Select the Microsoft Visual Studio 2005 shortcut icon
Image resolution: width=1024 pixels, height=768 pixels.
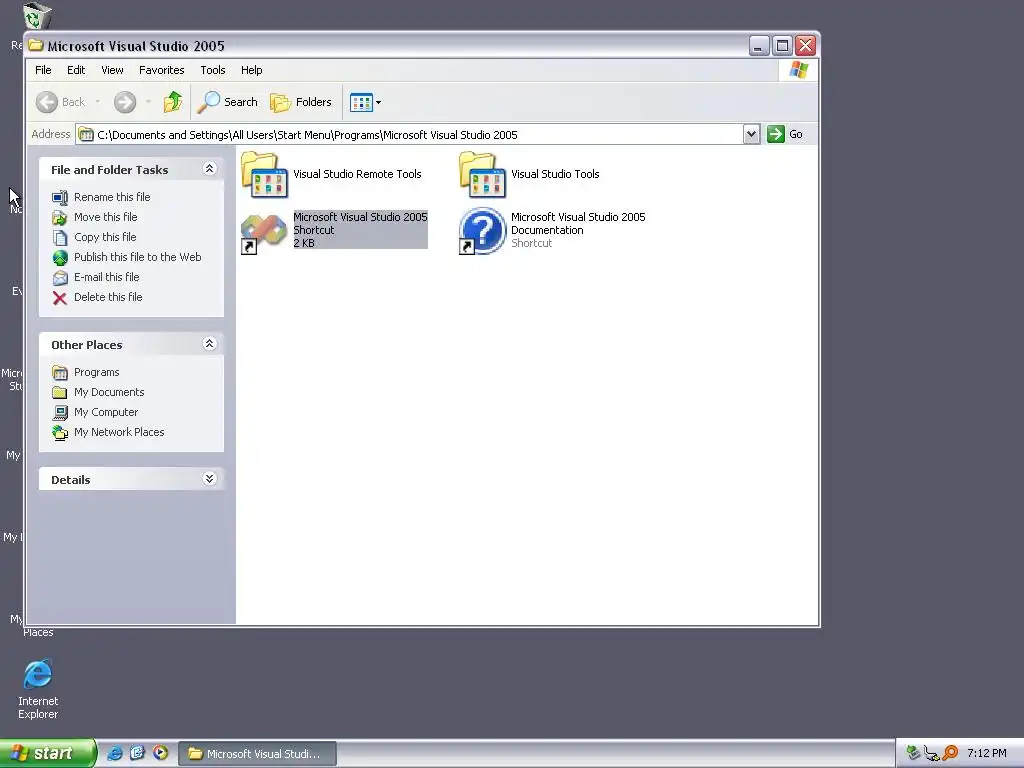point(264,231)
